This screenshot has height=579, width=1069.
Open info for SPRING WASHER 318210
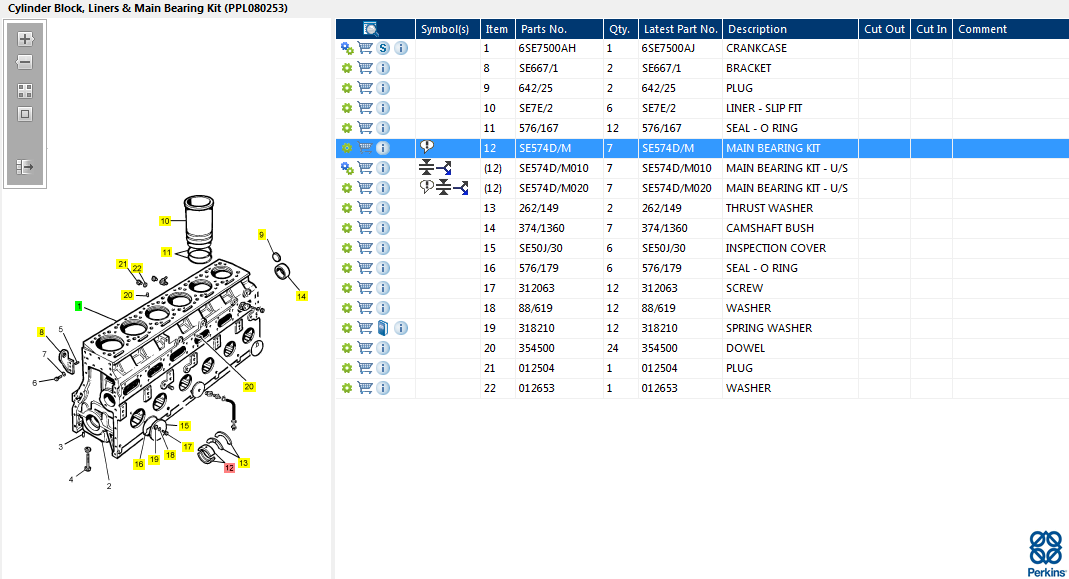(402, 328)
